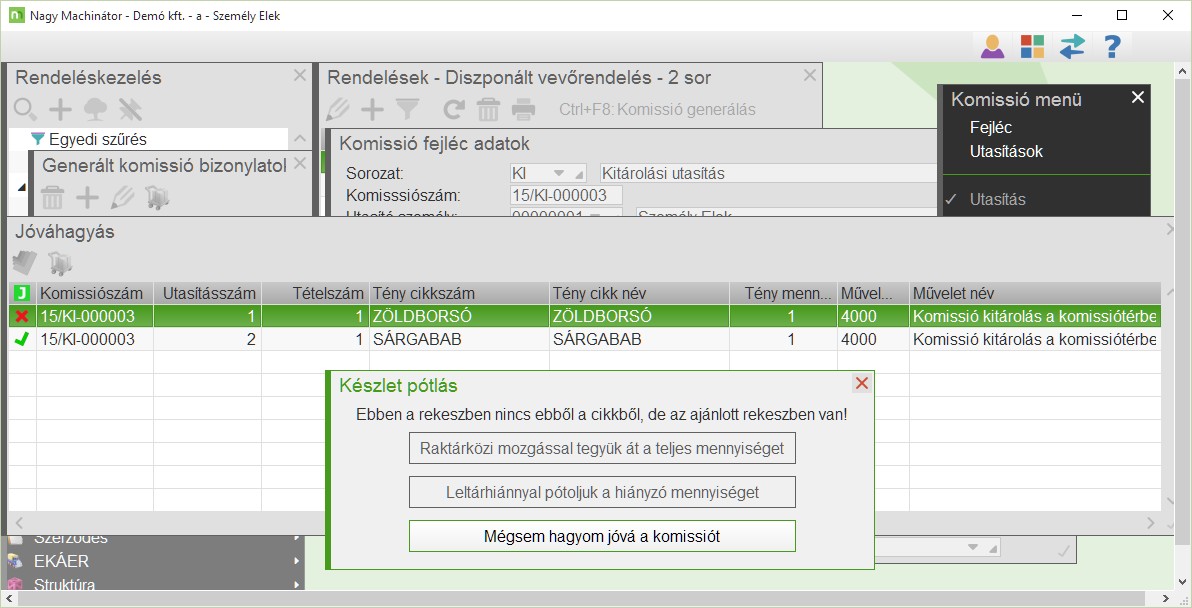Expand the EKÁER submenu arrow
The width and height of the screenshot is (1192, 608).
tap(296, 562)
